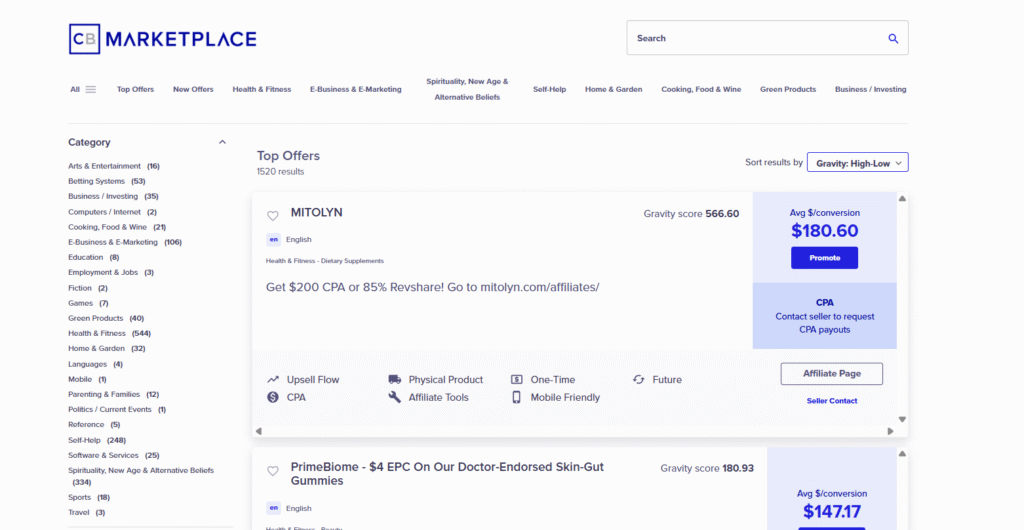The image size is (1024, 530).
Task: Click the search magnifier icon
Action: [893, 39]
